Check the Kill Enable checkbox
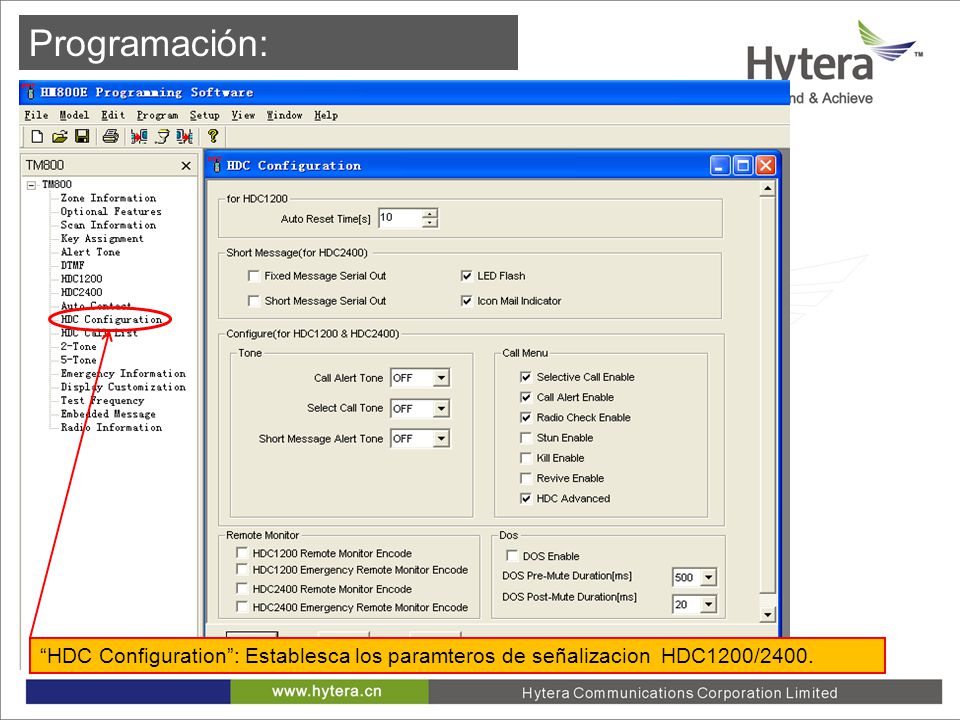 (x=525, y=458)
